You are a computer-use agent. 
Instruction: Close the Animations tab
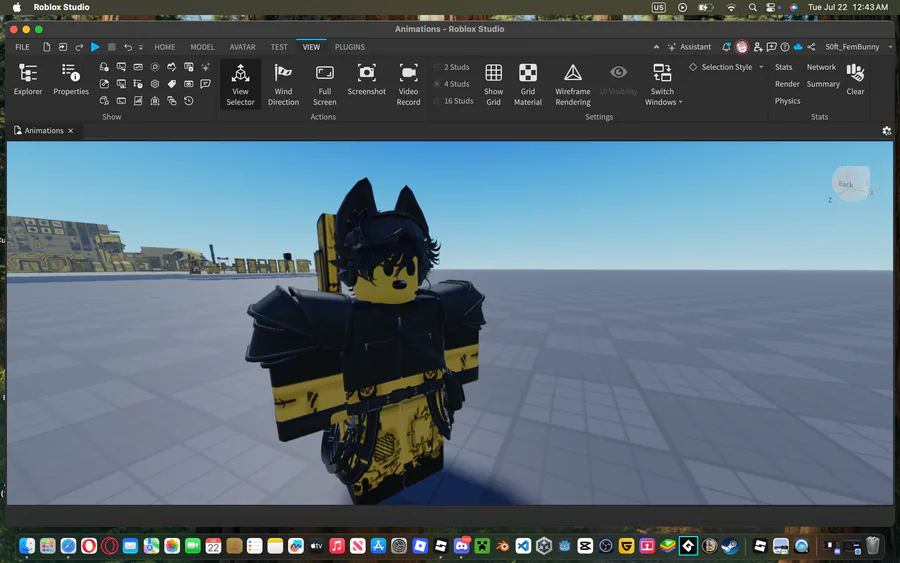[71, 131]
